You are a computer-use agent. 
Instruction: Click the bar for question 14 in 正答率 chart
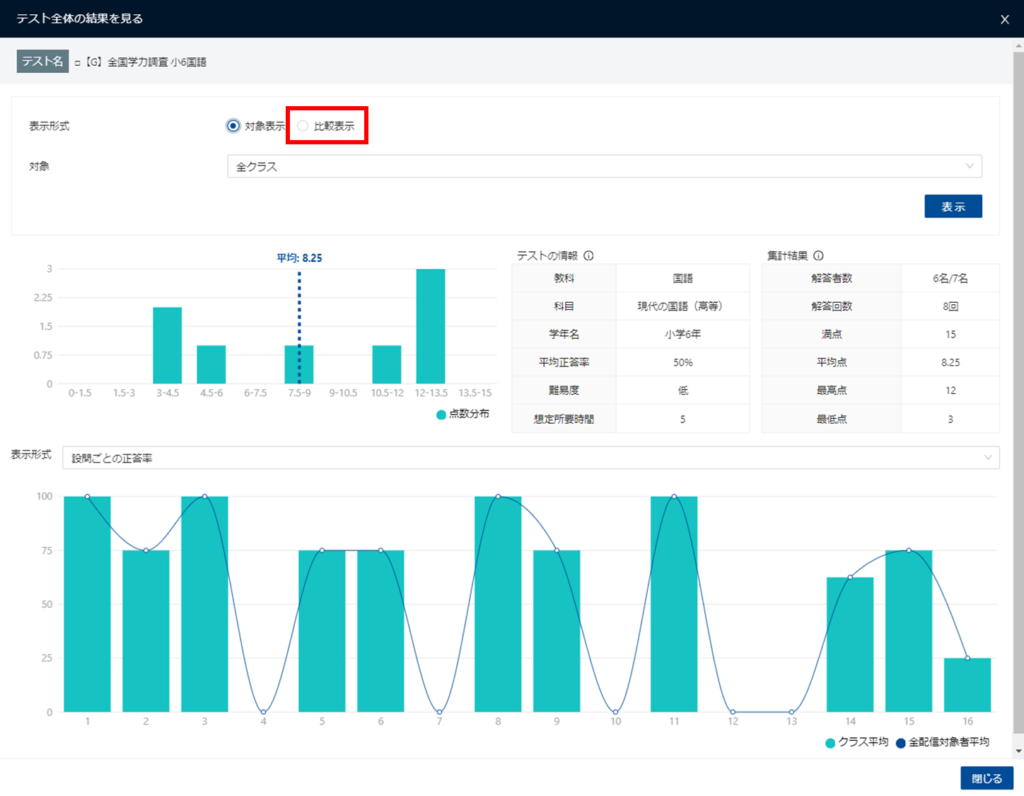click(x=850, y=645)
